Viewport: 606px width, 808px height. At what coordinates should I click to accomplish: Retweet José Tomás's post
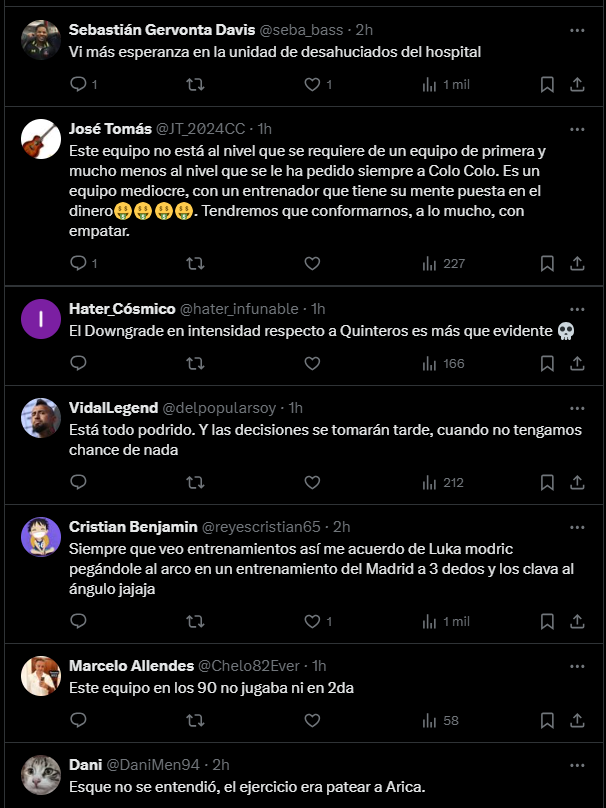click(x=195, y=264)
